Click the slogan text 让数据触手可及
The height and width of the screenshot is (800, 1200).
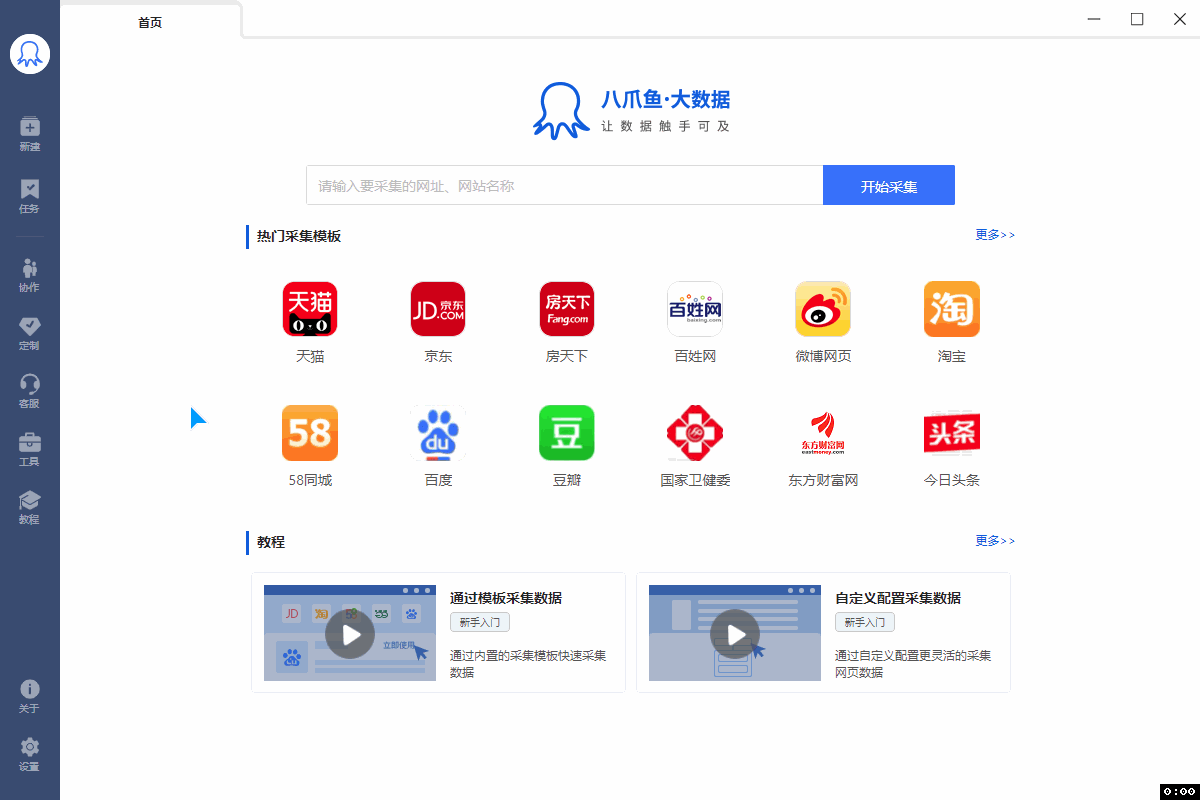click(x=666, y=126)
